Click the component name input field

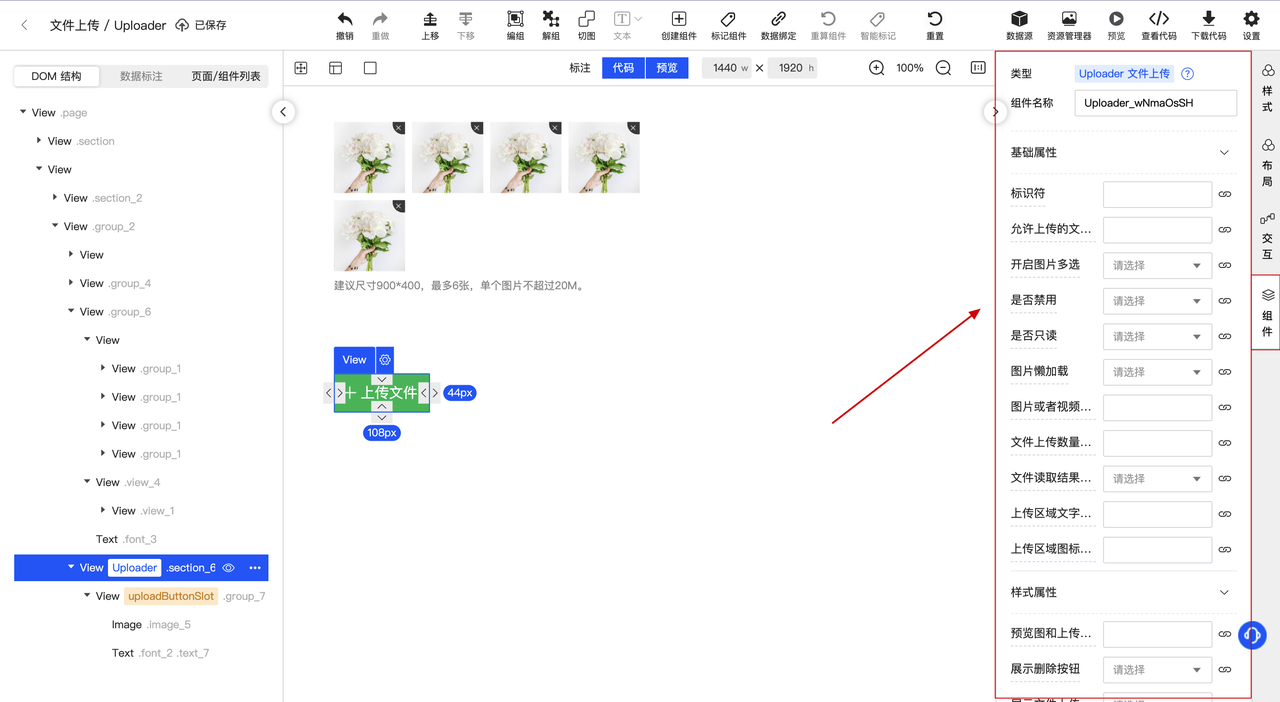(1155, 102)
